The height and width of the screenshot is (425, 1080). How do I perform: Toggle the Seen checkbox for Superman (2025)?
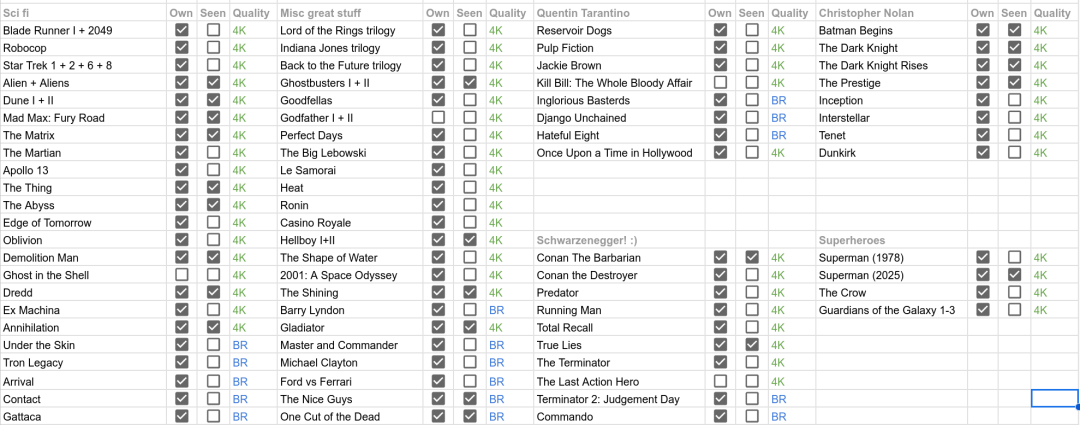1014,275
